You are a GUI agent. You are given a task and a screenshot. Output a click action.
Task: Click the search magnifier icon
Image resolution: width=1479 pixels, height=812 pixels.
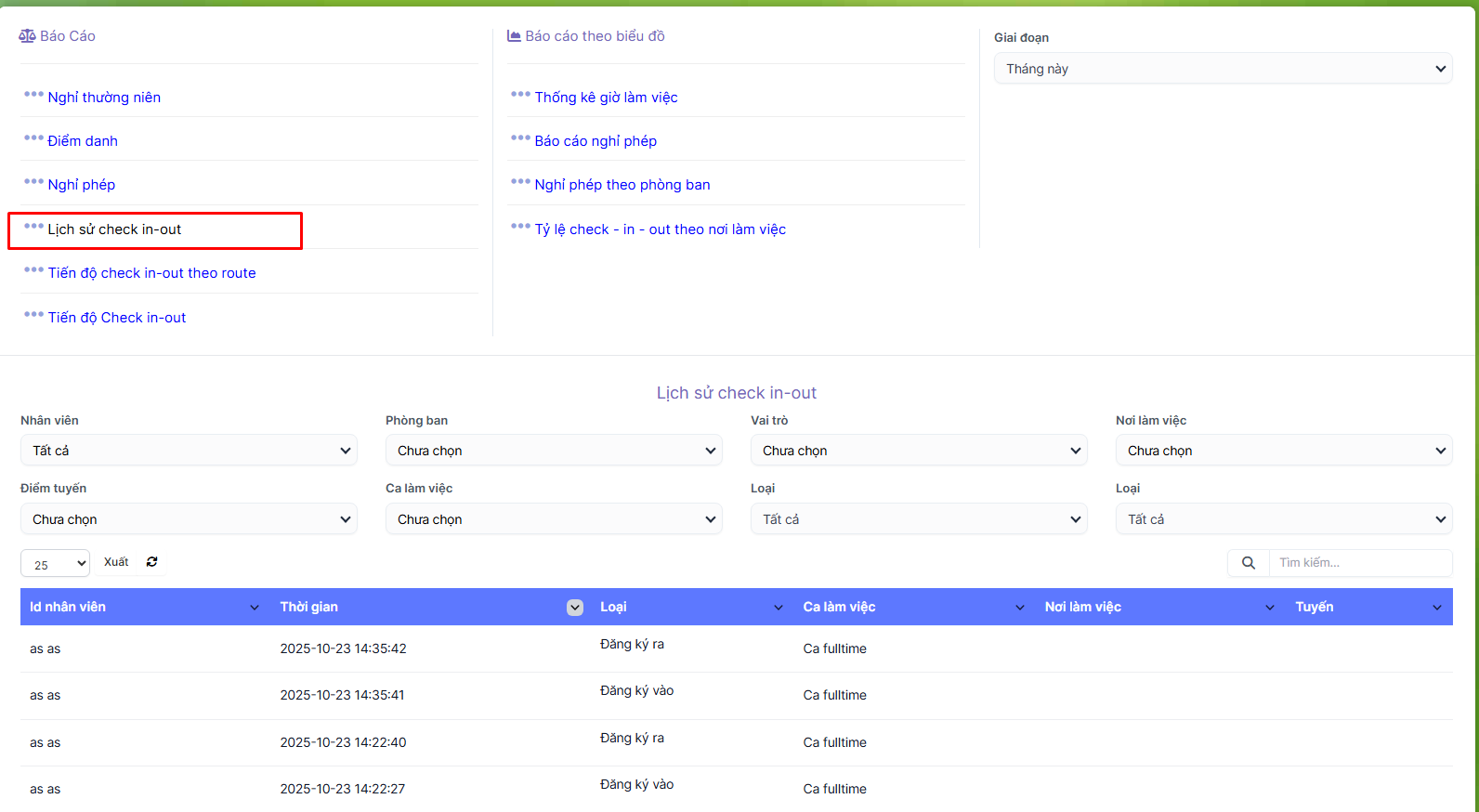pyautogui.click(x=1248, y=563)
